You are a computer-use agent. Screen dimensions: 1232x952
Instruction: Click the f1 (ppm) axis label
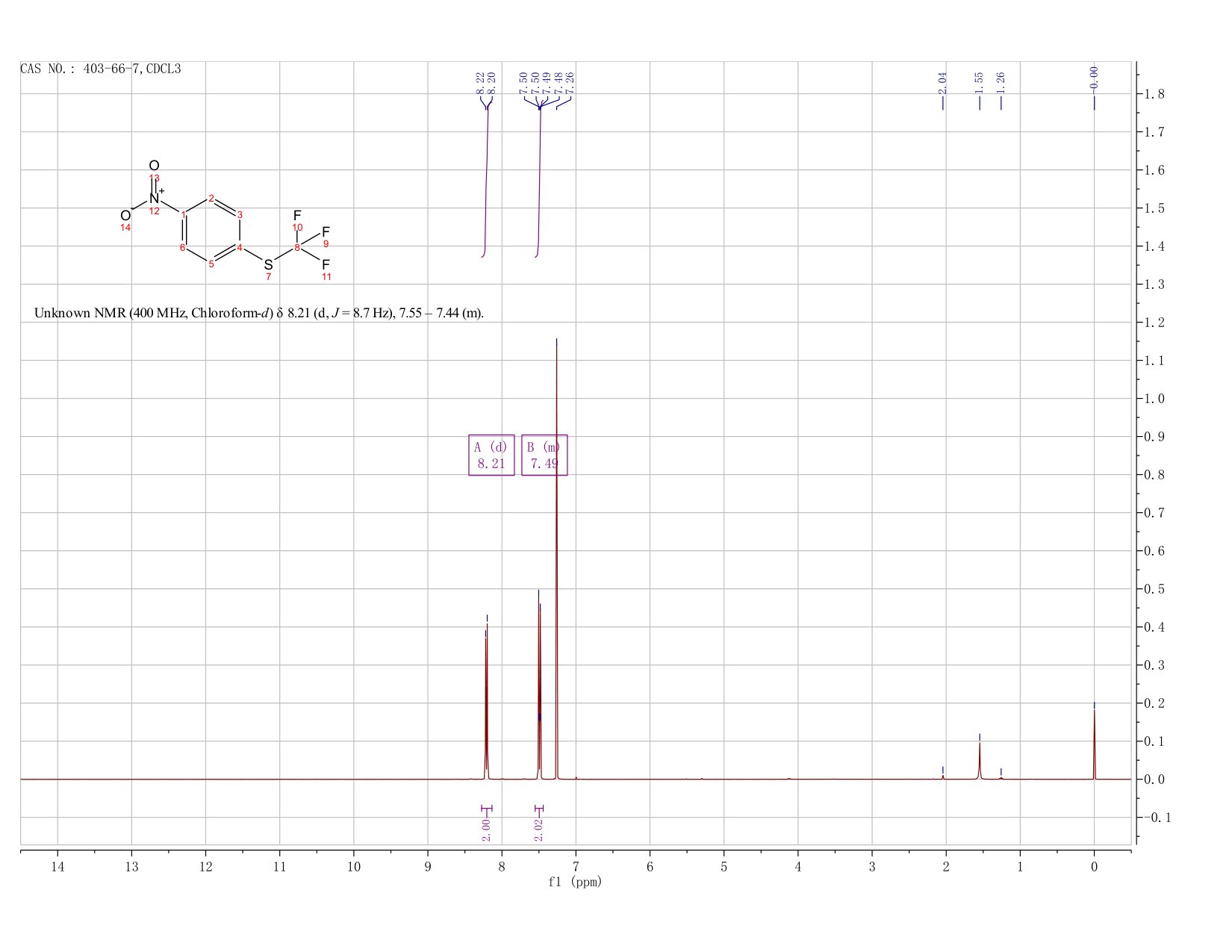574,882
